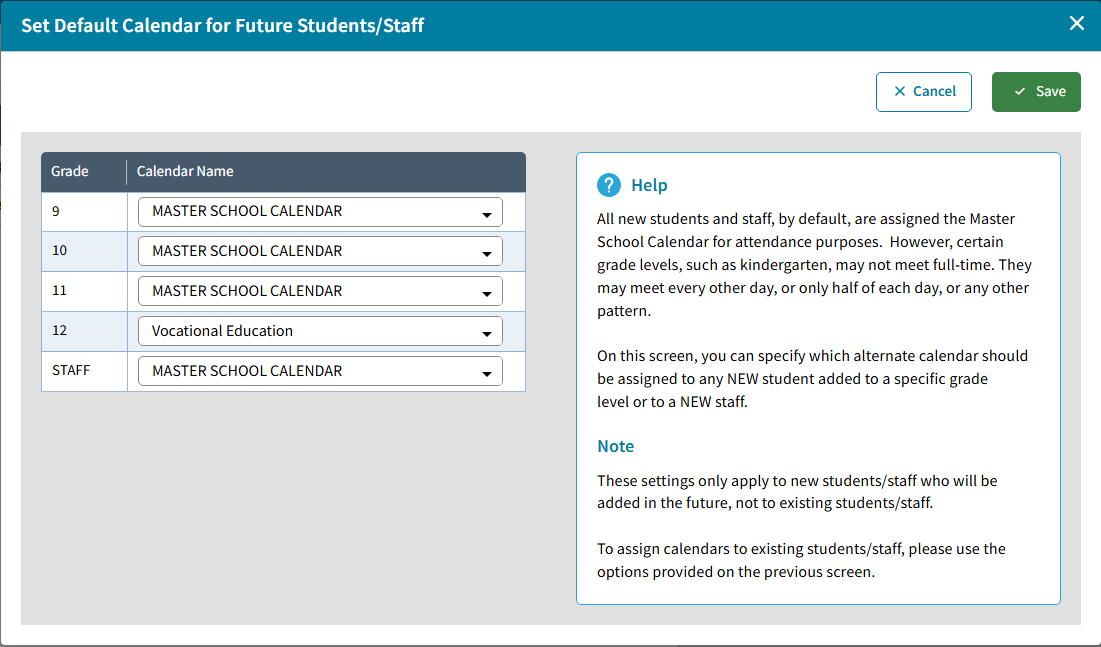The image size is (1101, 647).
Task: Open the Grade 9 calendar dropdown
Action: point(320,212)
